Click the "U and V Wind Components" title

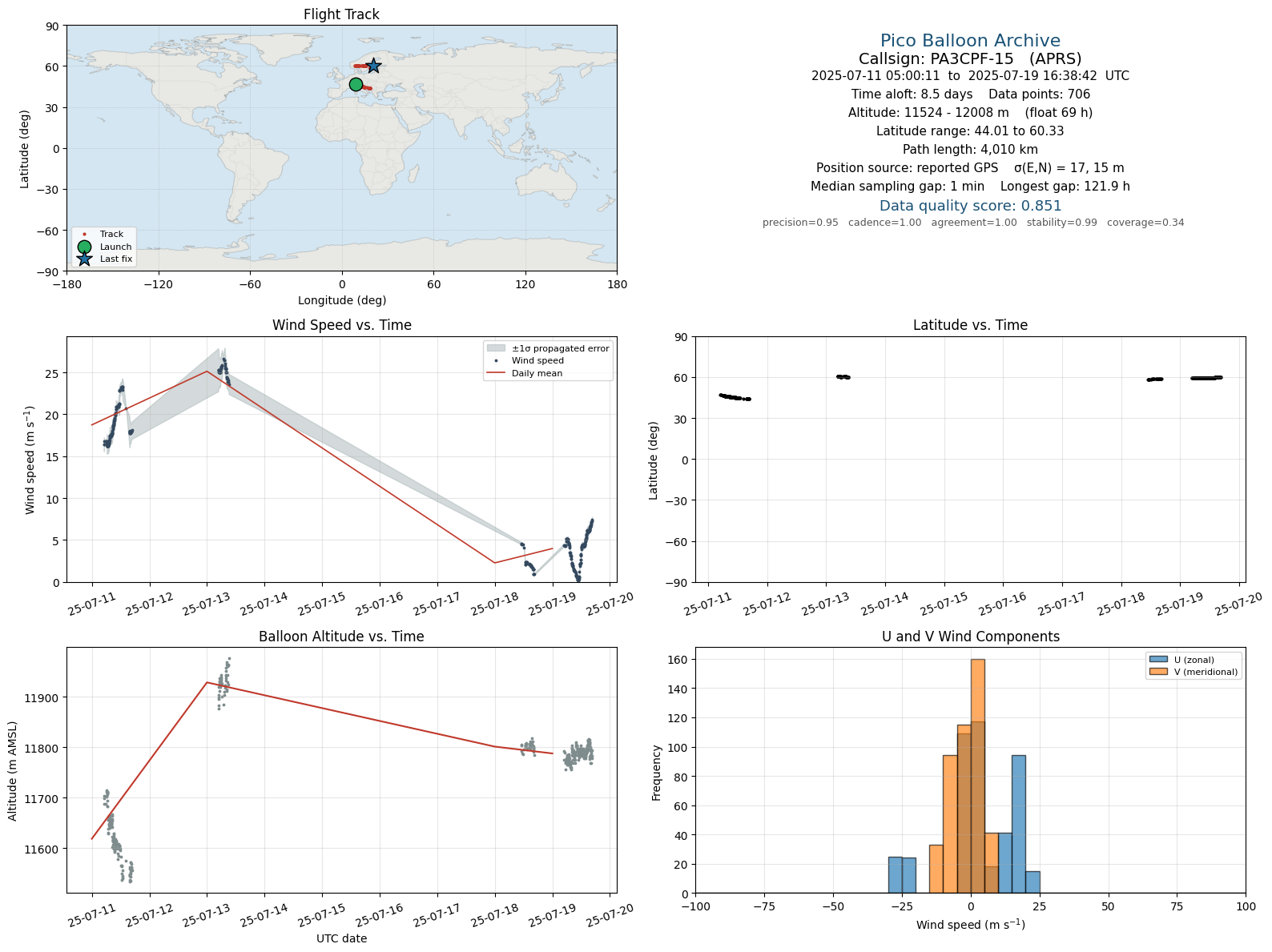click(970, 637)
